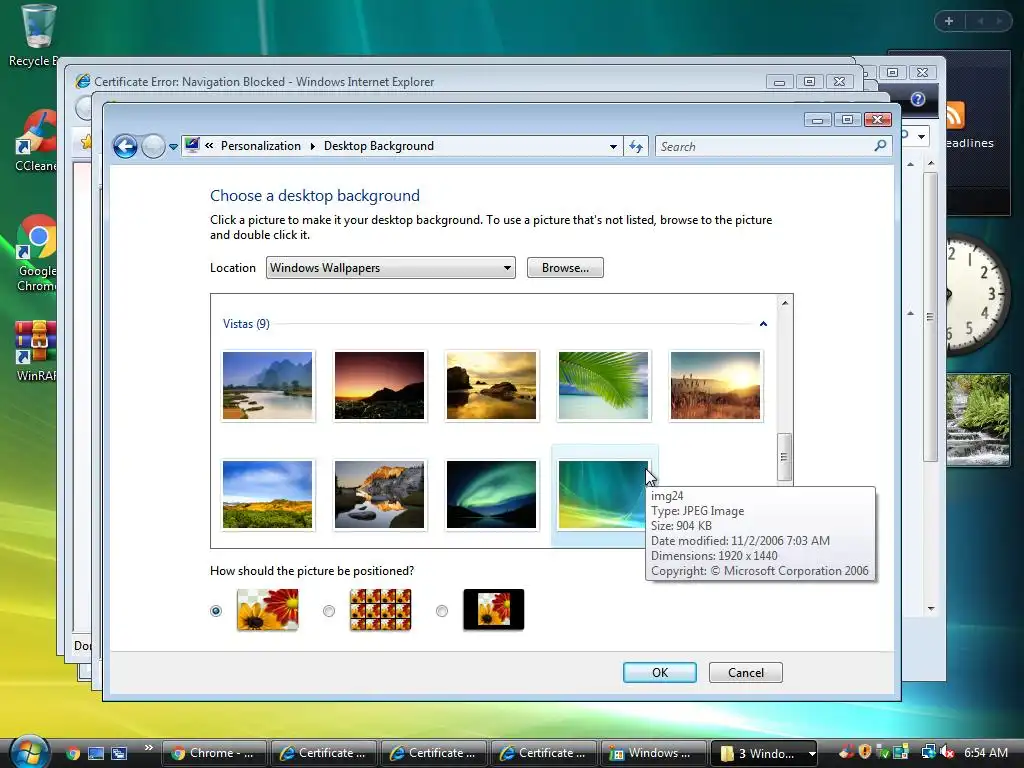1024x768 pixels.
Task: Switch to the Chrome taskbar button
Action: pyautogui.click(x=214, y=753)
